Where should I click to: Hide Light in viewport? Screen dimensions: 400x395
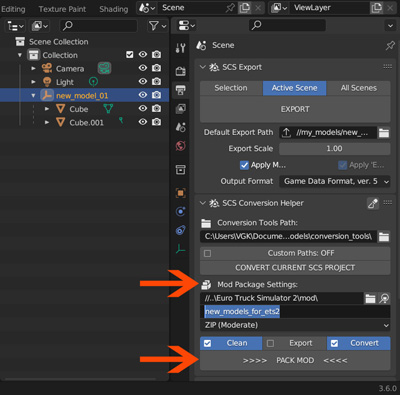pos(143,81)
